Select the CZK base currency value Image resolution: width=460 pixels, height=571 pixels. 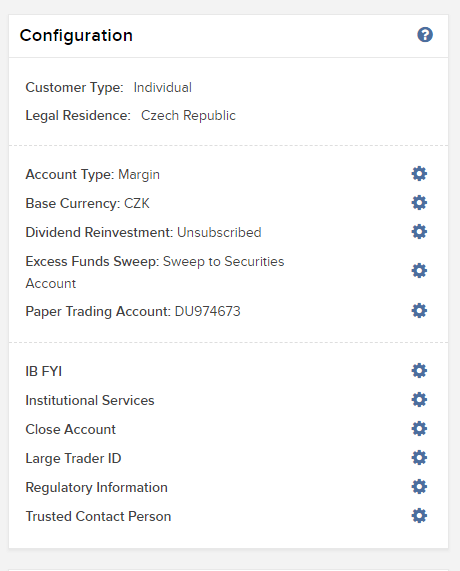[137, 203]
